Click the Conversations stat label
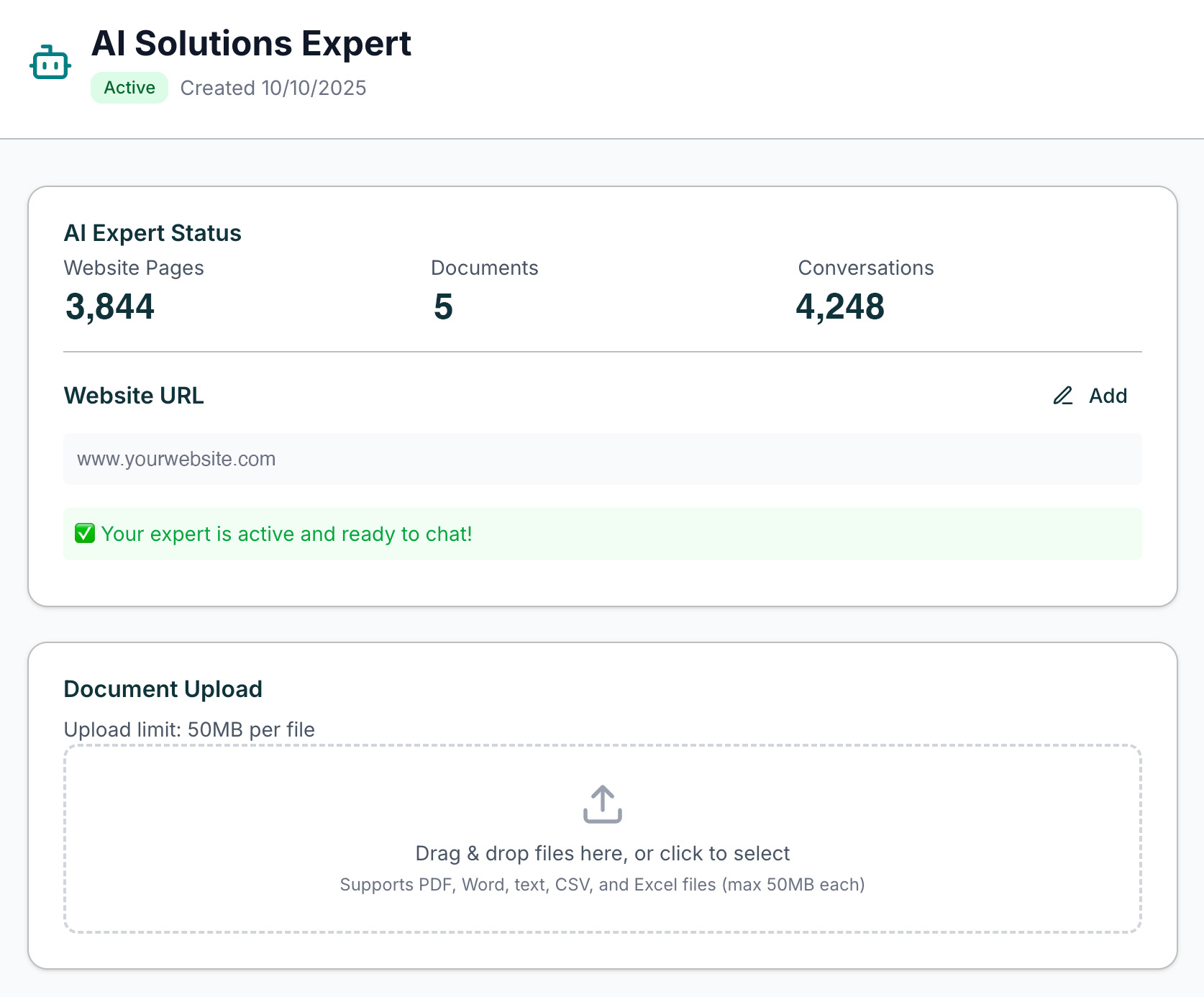 click(865, 268)
